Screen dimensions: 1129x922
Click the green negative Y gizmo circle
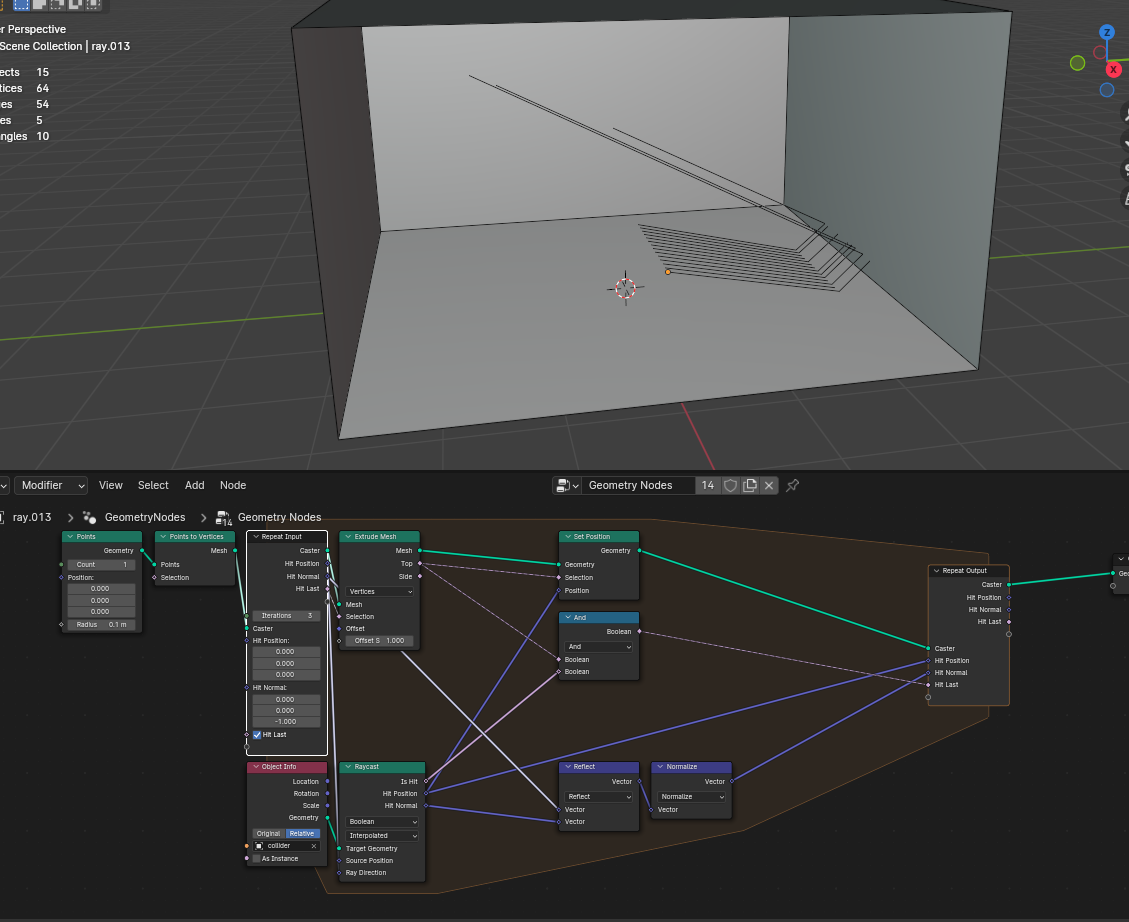[1077, 63]
